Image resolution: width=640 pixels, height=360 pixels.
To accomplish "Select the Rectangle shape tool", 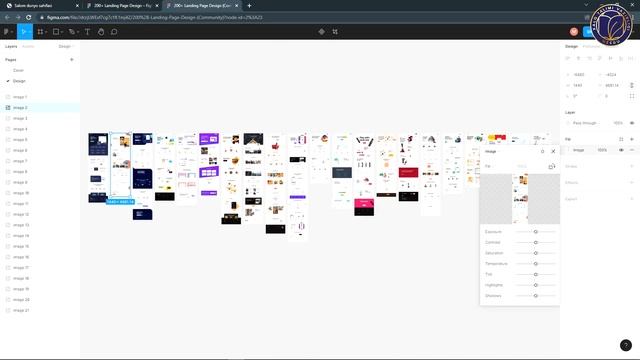I will [x=56, y=31].
